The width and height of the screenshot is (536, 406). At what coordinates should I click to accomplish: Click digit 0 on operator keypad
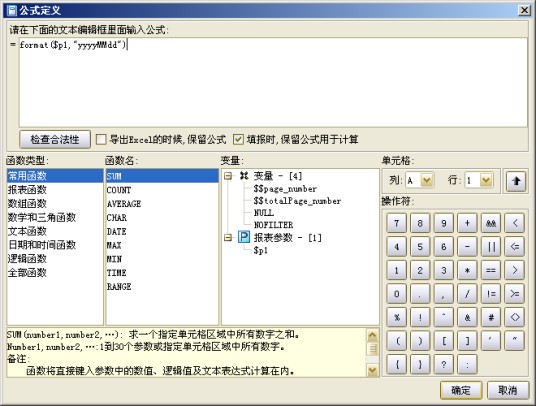[397, 294]
